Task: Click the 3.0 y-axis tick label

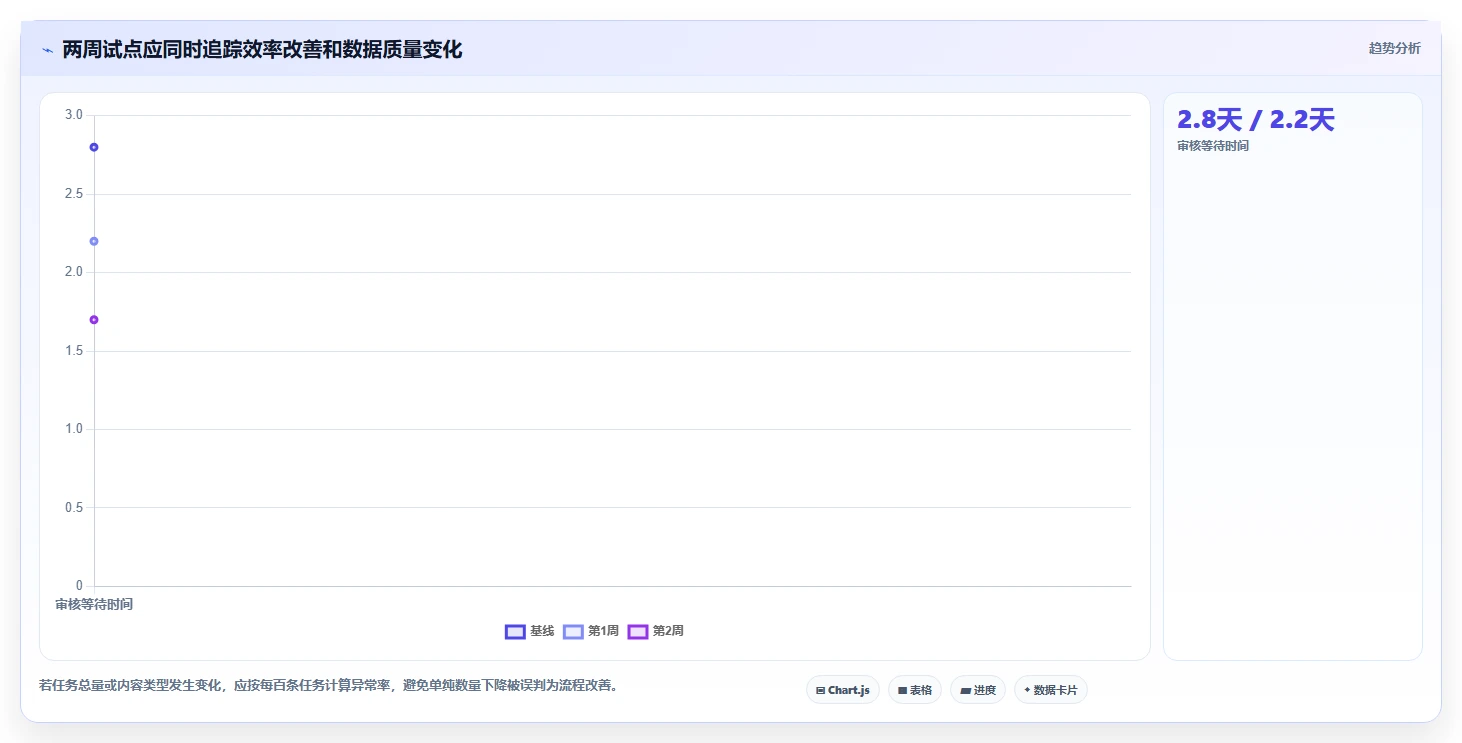Action: 74,115
